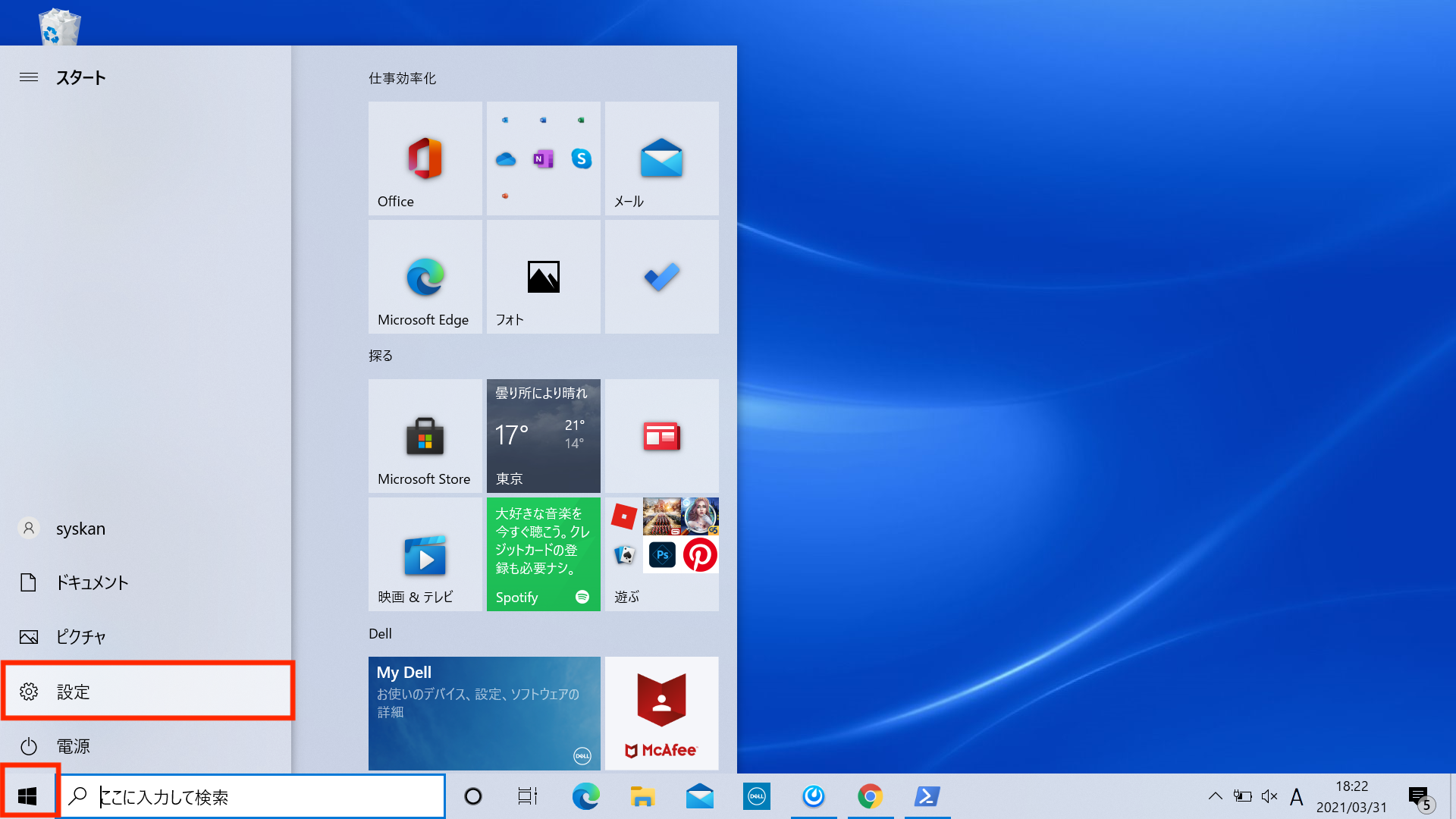Launch the Microsoft Edge tile
Image resolution: width=1456 pixels, height=819 pixels.
[425, 277]
